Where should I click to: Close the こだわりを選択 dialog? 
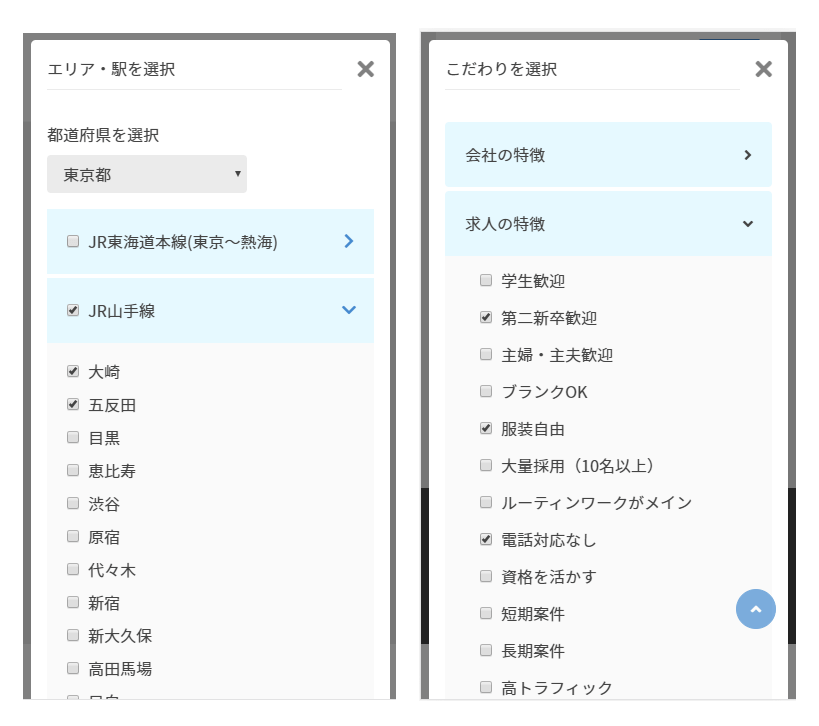[763, 69]
